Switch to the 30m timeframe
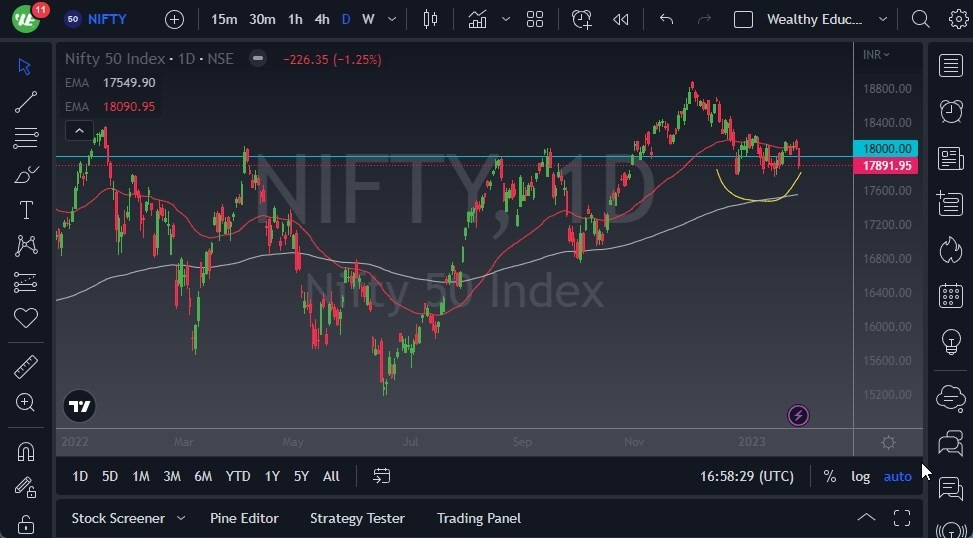 (262, 20)
